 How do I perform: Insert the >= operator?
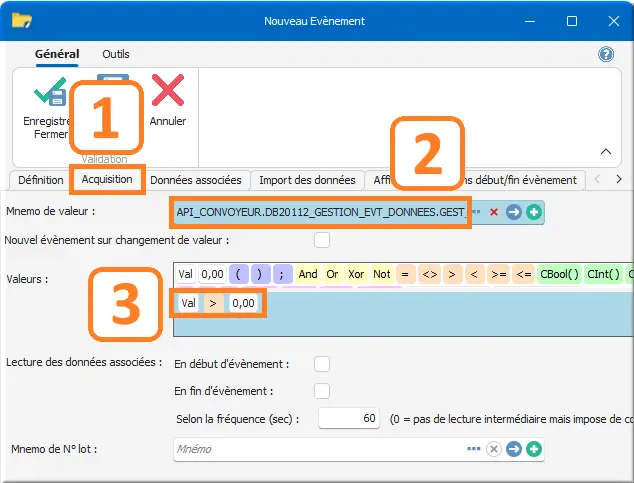[499, 274]
